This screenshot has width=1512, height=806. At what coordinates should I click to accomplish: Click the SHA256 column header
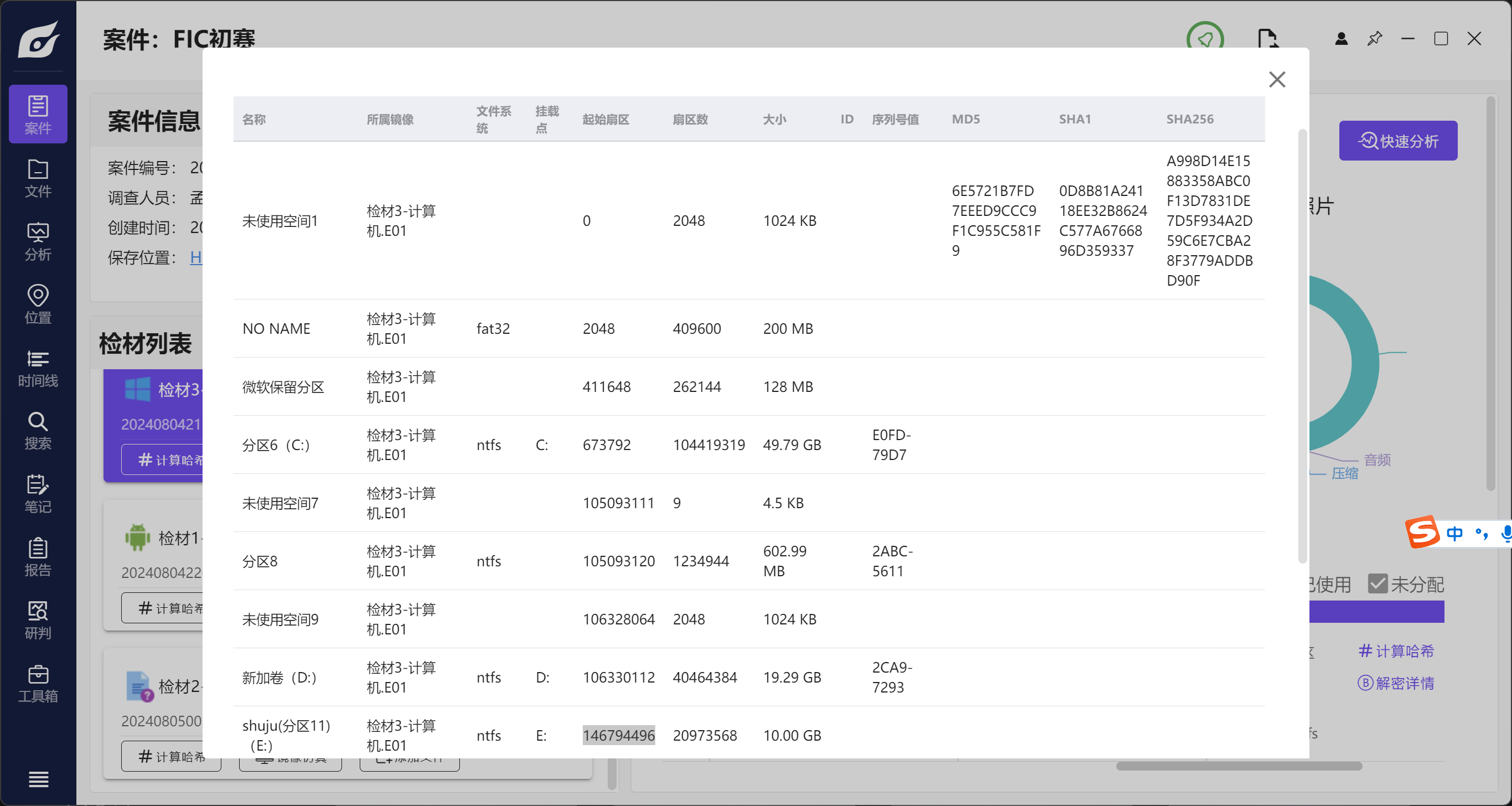click(1190, 119)
